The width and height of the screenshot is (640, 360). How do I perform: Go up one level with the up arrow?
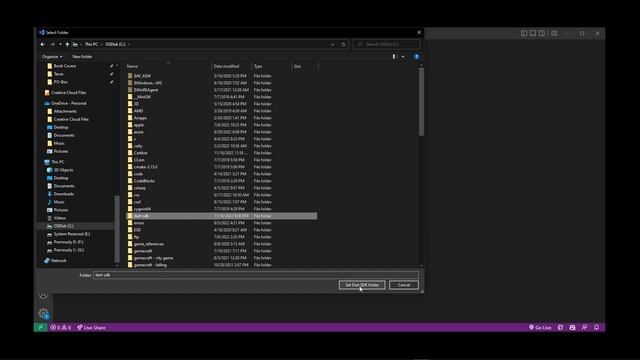(x=67, y=44)
